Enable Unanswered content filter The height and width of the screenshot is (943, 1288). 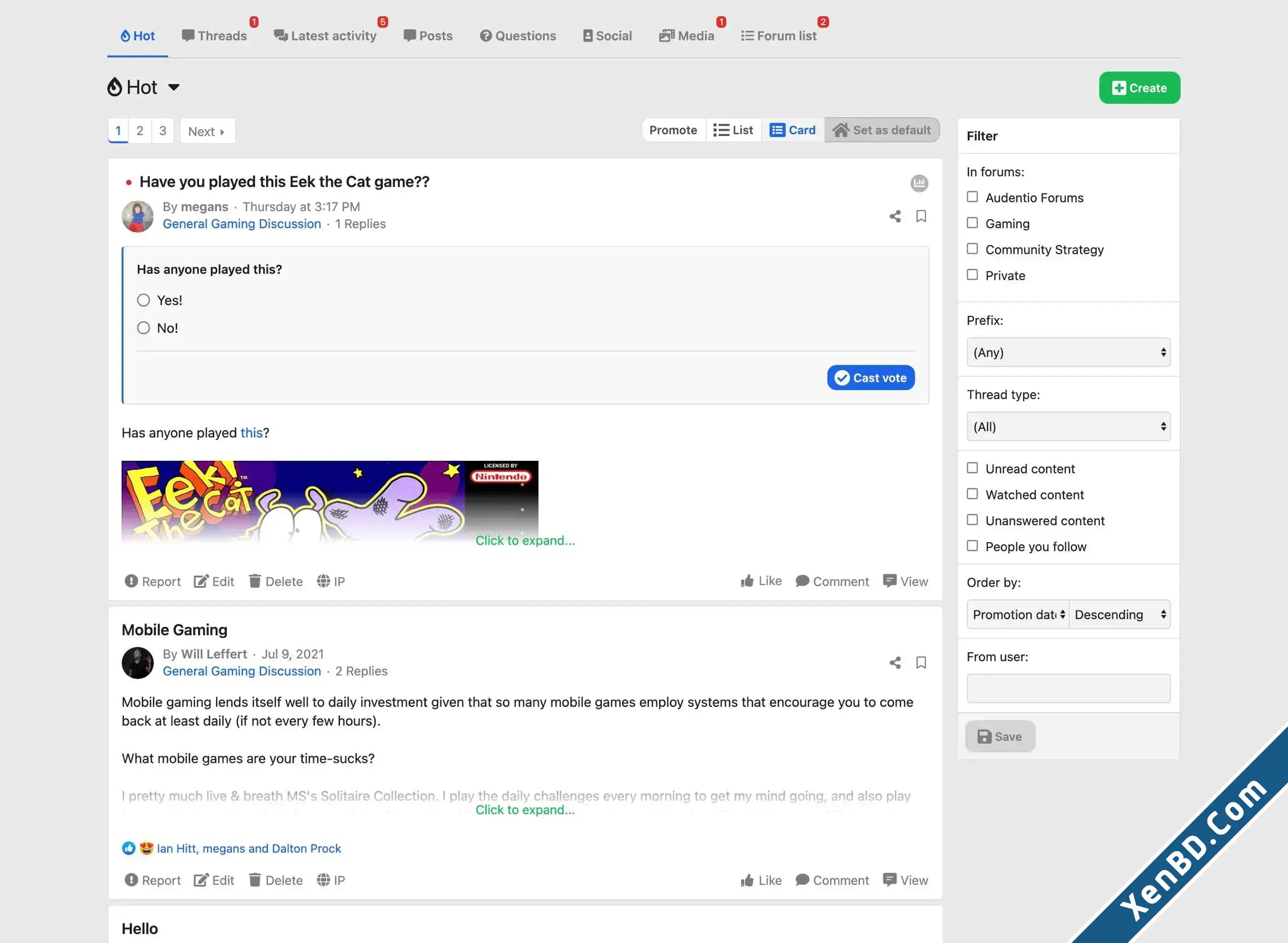click(972, 520)
